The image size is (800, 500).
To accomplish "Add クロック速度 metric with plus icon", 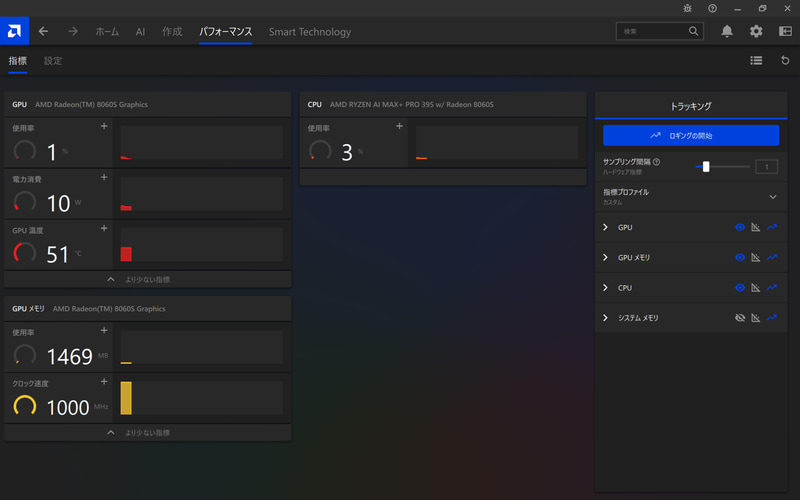I will (104, 381).
